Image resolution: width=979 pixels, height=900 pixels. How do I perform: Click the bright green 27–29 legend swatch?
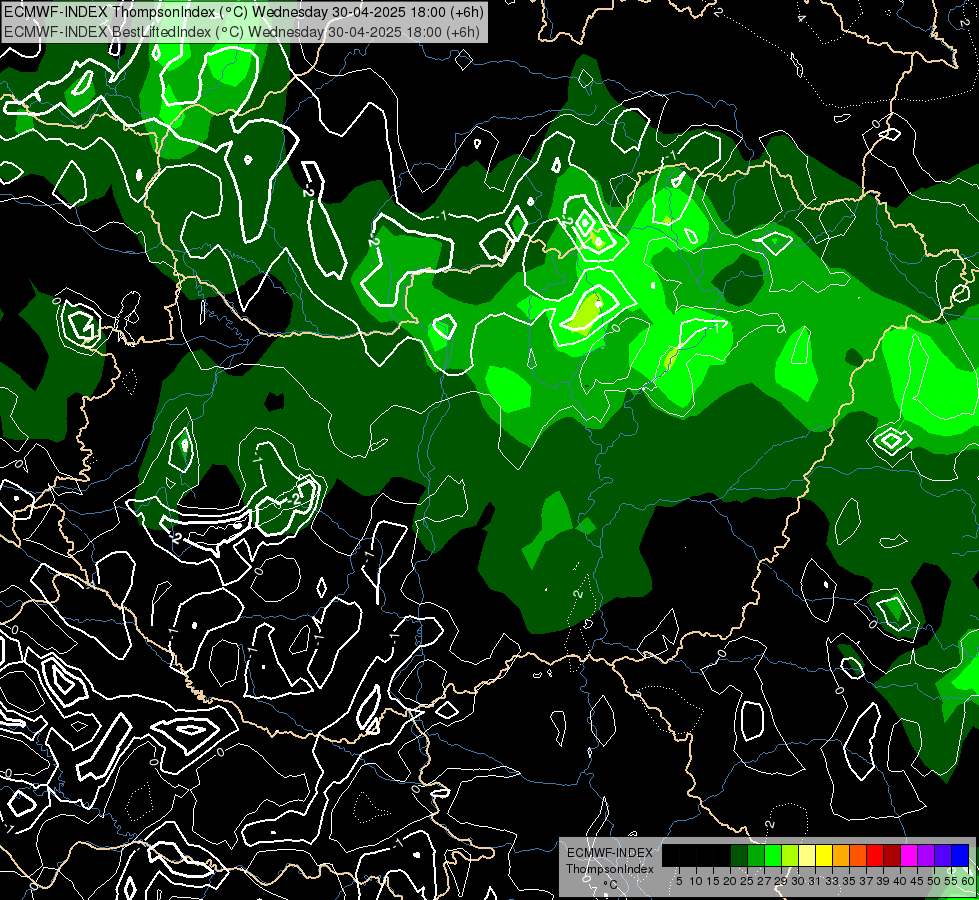pyautogui.click(x=773, y=856)
